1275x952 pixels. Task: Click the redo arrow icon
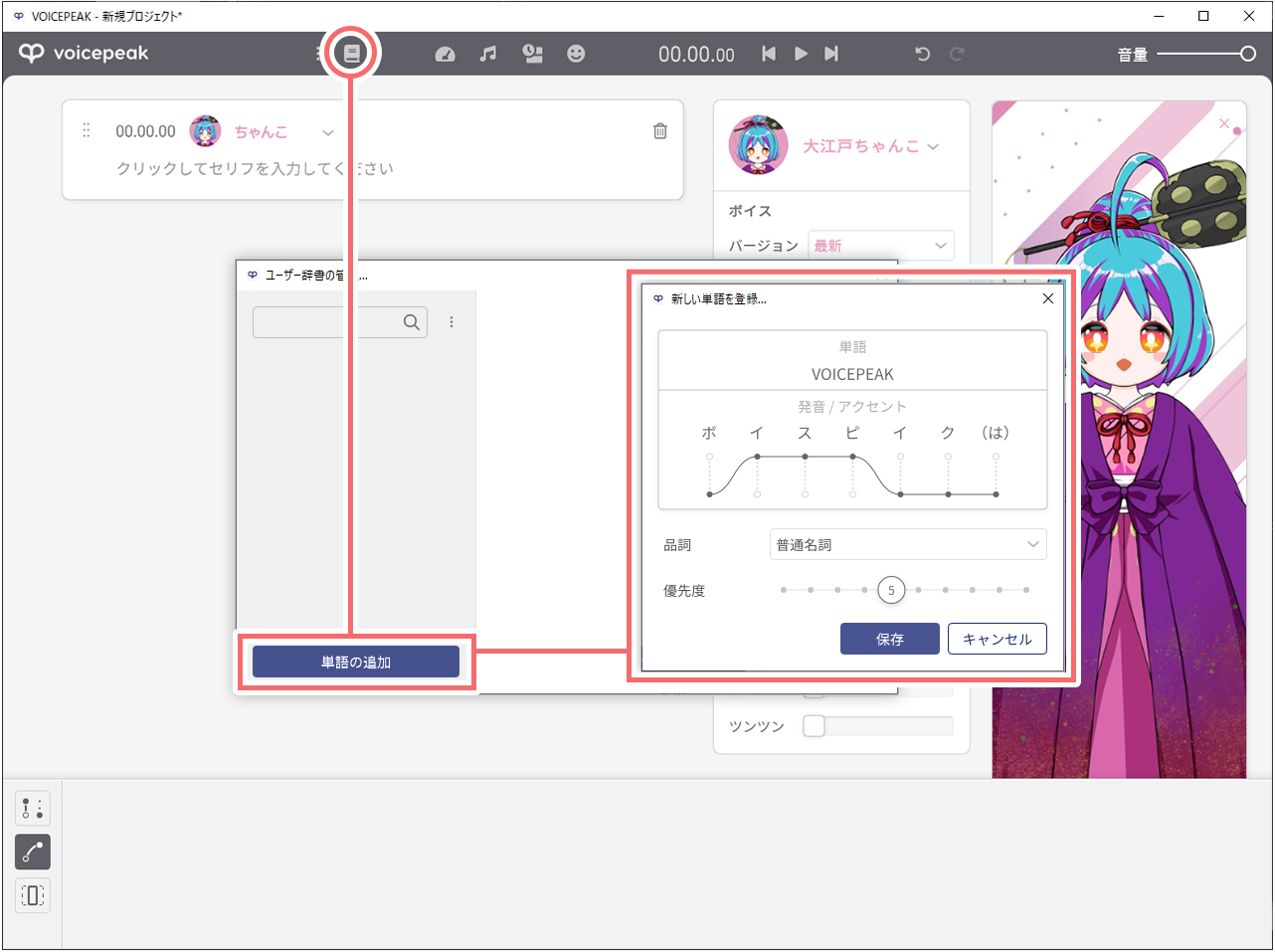click(957, 54)
